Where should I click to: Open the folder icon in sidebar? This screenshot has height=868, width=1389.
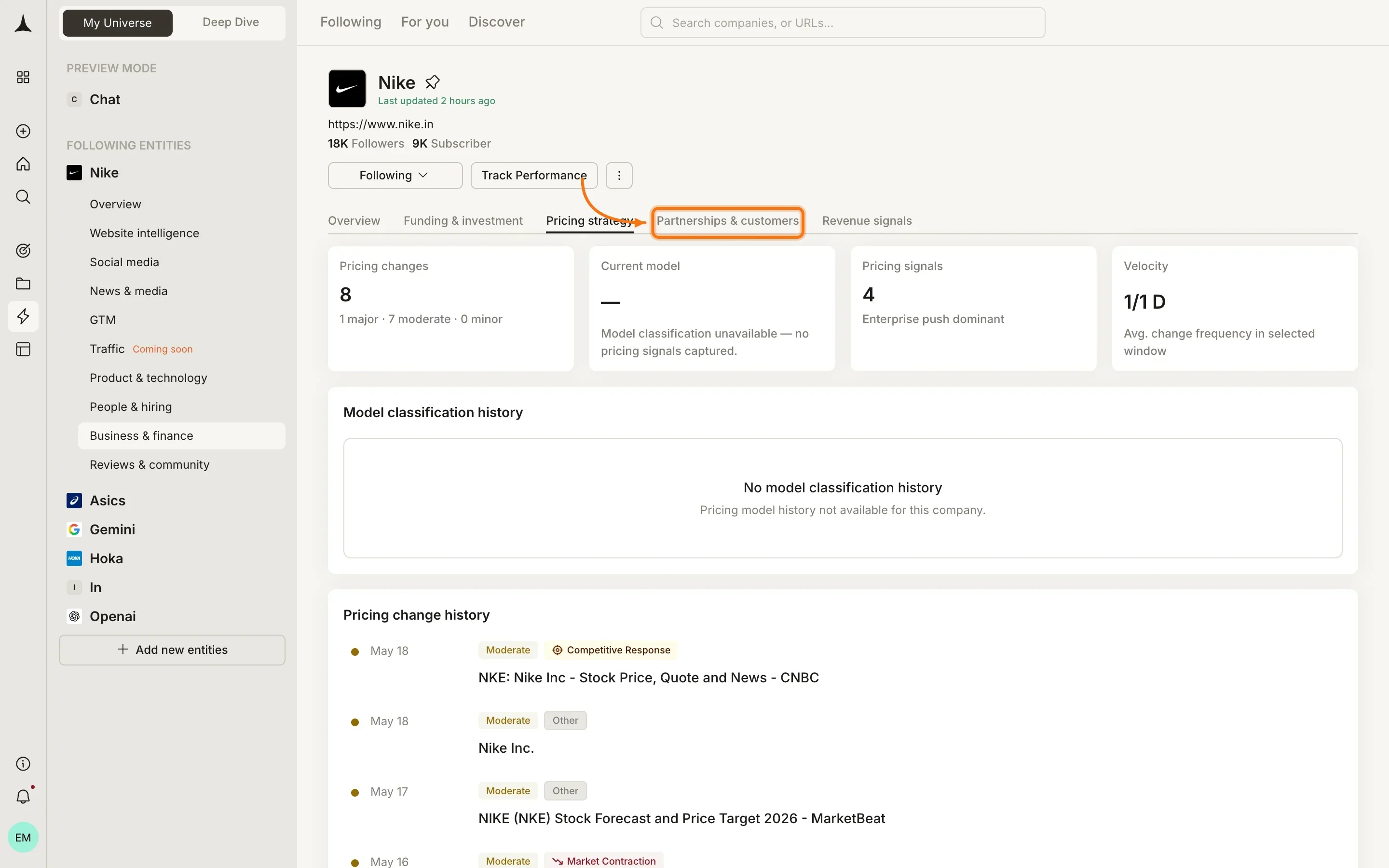(23, 284)
